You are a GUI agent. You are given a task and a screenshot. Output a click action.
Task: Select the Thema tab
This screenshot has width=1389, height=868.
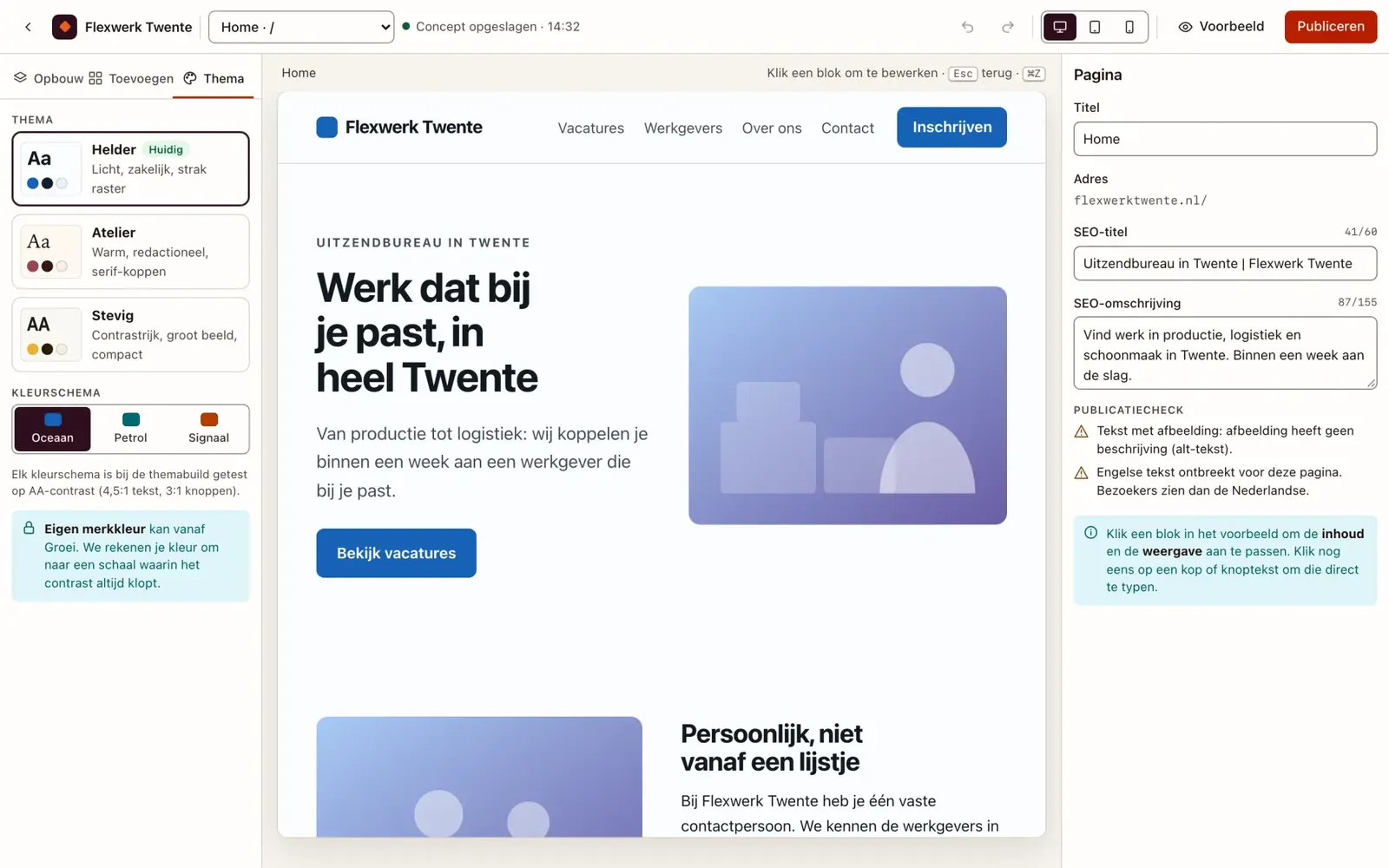[214, 78]
